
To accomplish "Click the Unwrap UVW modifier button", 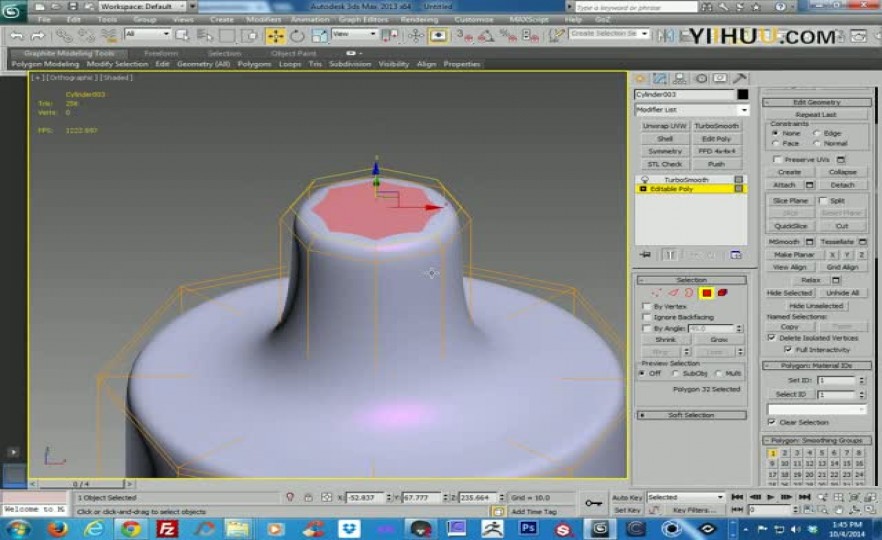I will click(x=665, y=126).
